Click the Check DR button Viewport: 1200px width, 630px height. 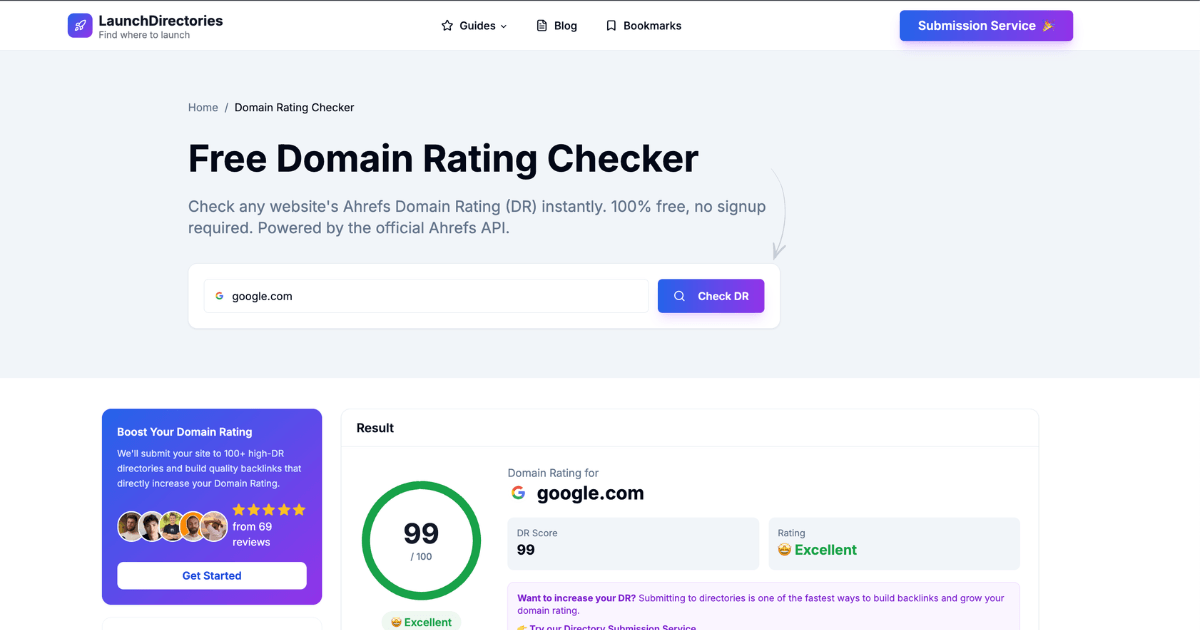pos(711,296)
